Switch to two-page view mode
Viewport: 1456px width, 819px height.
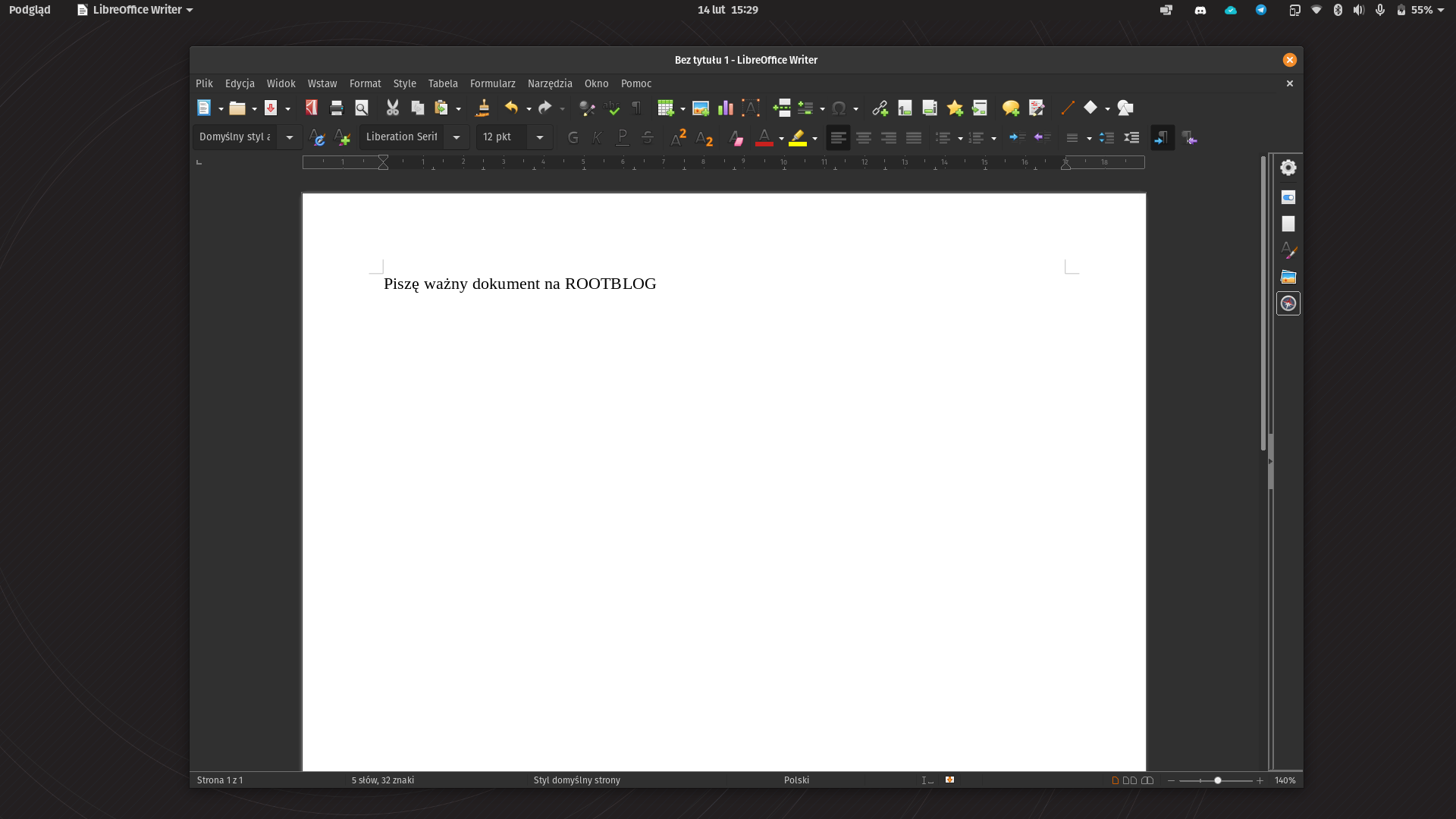pyautogui.click(x=1129, y=780)
